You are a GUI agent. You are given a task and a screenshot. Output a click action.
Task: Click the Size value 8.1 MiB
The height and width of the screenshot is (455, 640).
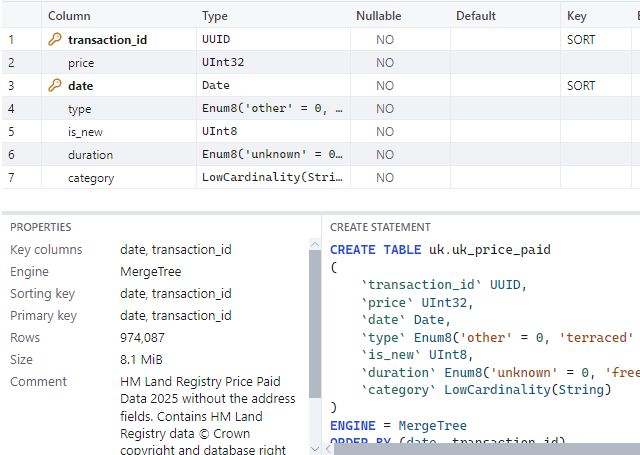coord(141,360)
